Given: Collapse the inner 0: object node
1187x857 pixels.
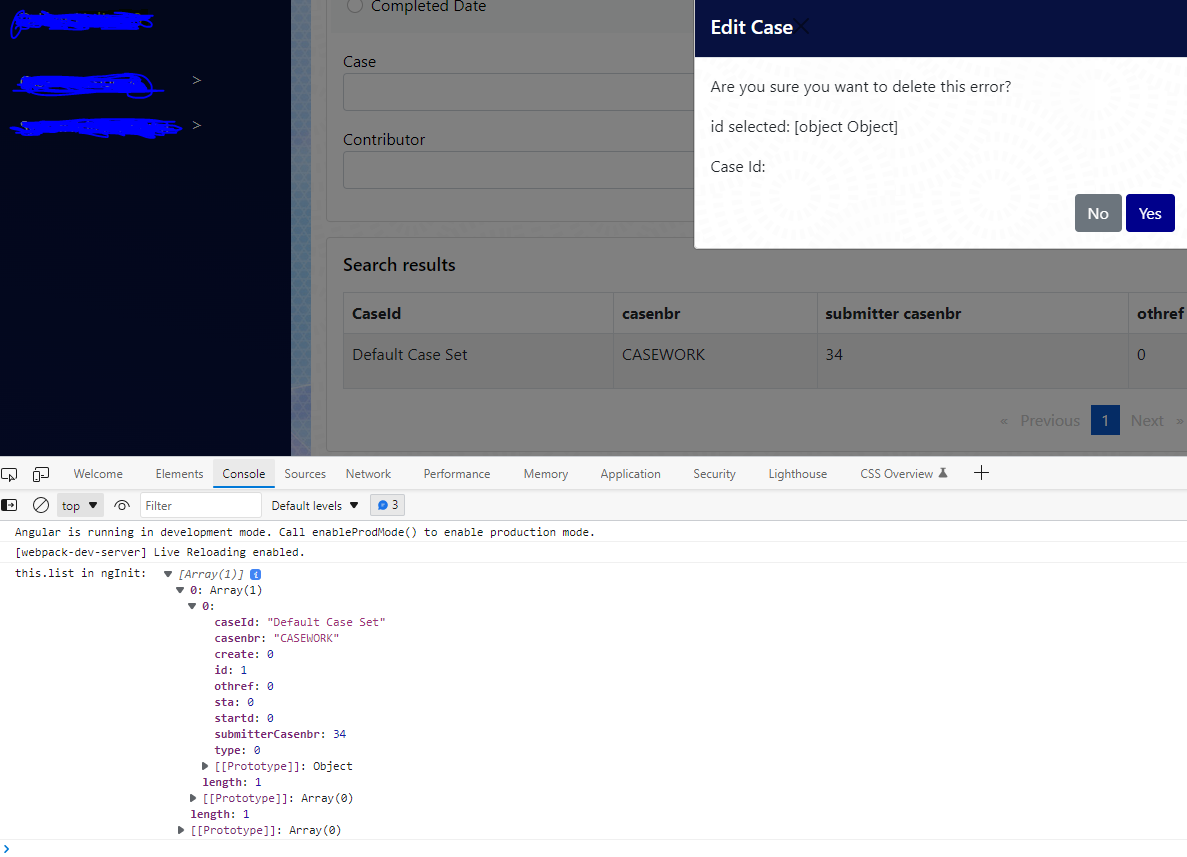Looking at the screenshot, I should 192,606.
